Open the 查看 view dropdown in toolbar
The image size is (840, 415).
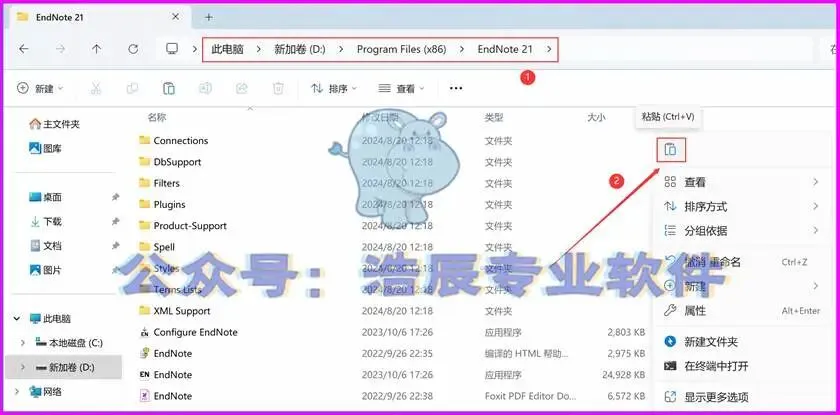click(x=401, y=88)
